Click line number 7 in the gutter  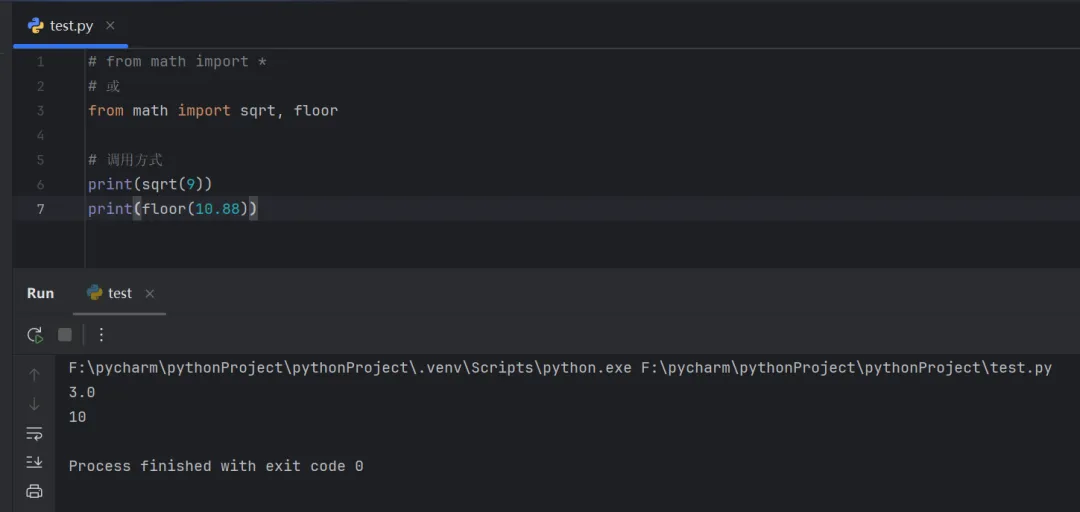click(40, 209)
